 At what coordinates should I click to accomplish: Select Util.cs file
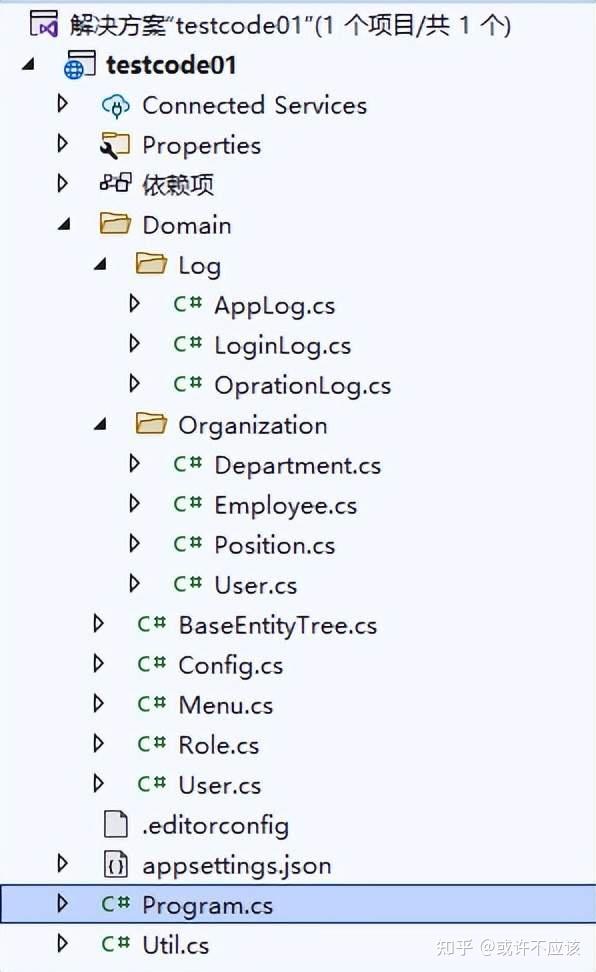coord(176,945)
